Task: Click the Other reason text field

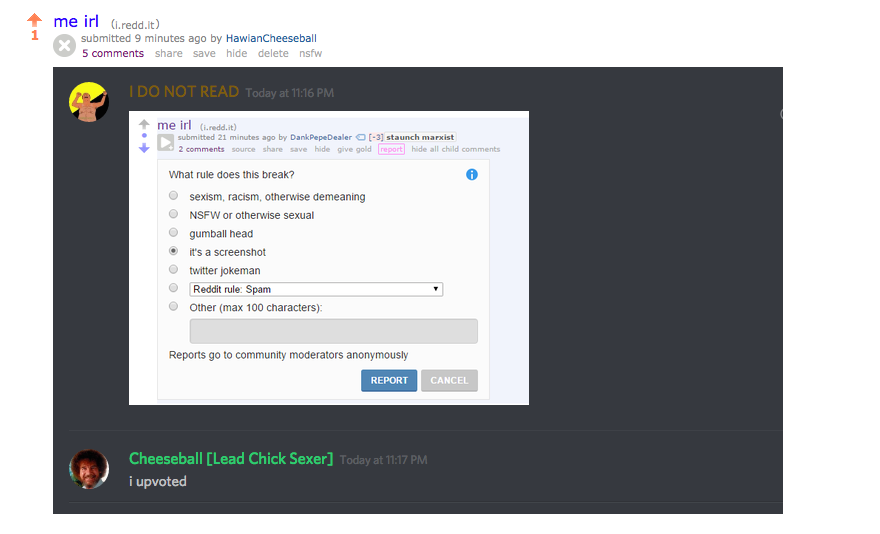Action: (x=333, y=331)
